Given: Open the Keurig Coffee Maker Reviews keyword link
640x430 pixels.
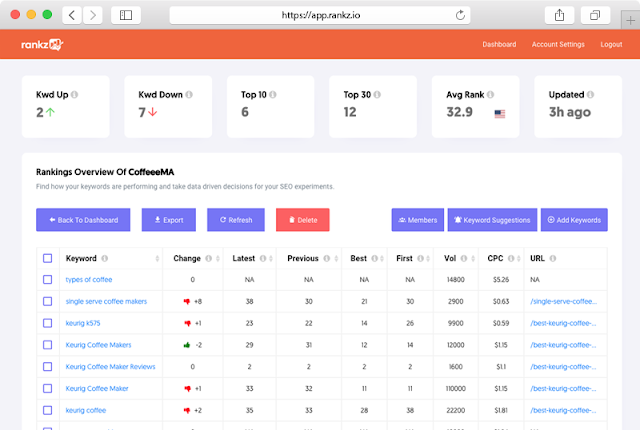Looking at the screenshot, I should tap(110, 367).
